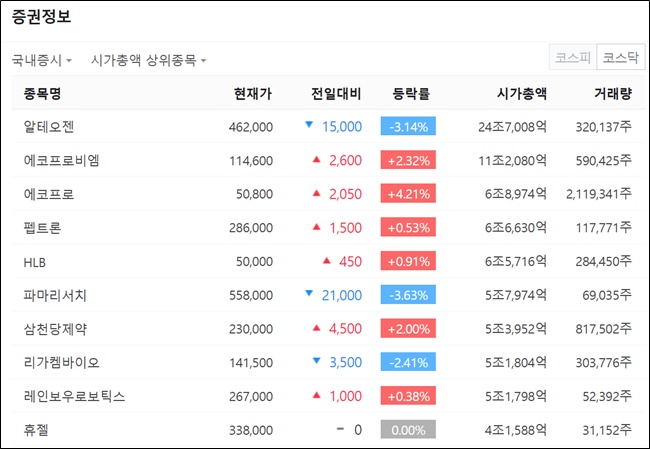Open the 에코프로비엠 stock link
The width and height of the screenshot is (650, 449).
coord(61,160)
